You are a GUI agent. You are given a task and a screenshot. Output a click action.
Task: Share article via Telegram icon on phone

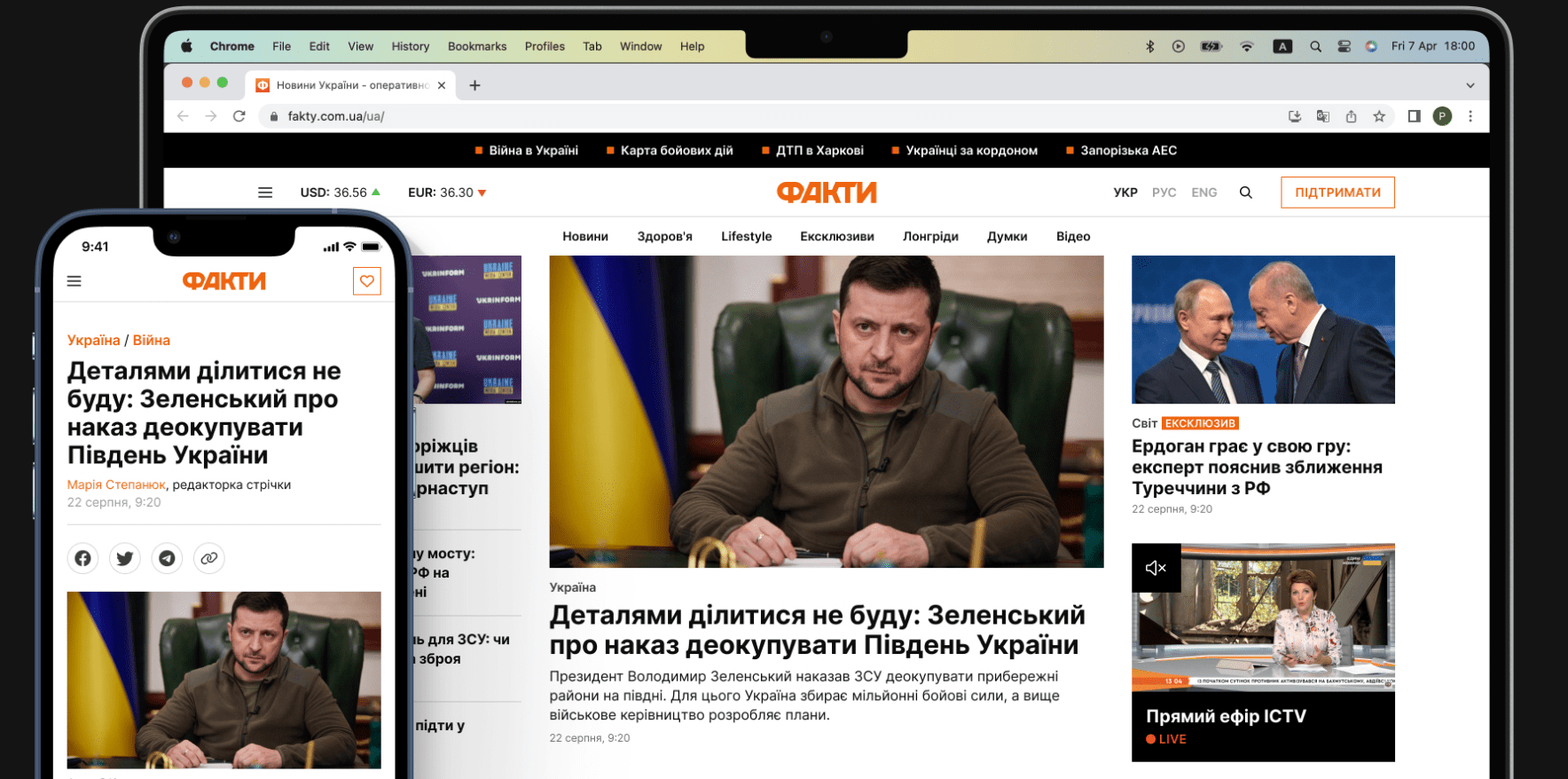pyautogui.click(x=167, y=558)
